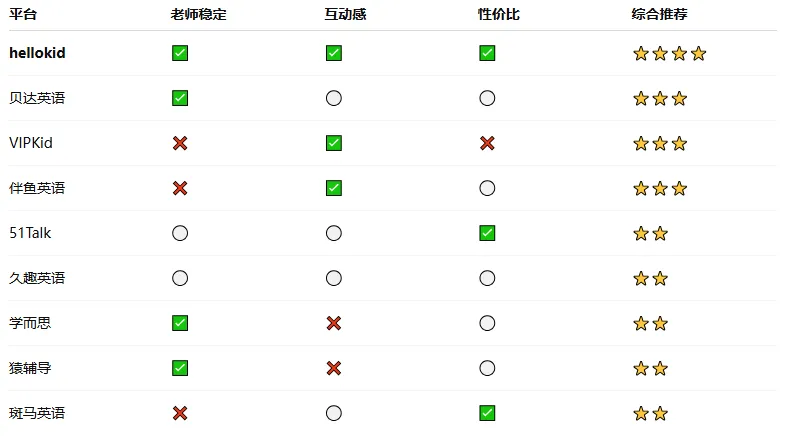Click the 综合推荐 column header
The image size is (787, 445).
(x=659, y=15)
